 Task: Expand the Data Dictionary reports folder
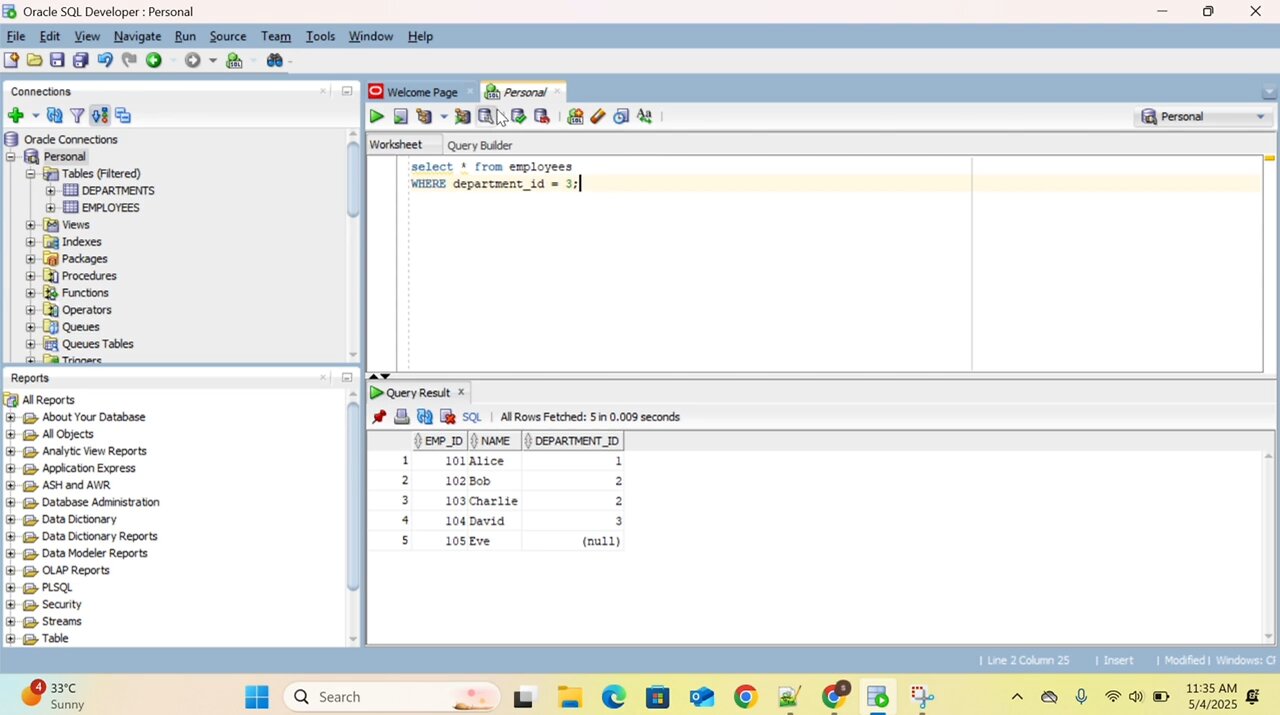click(10, 519)
